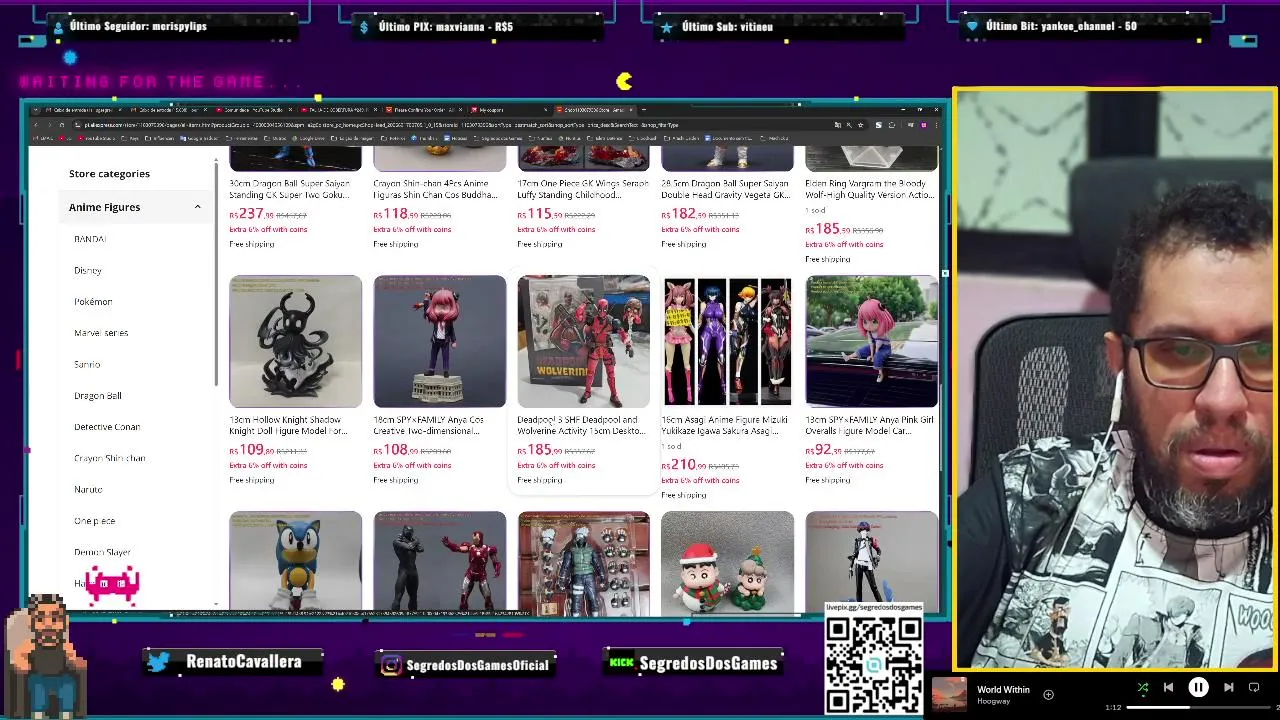Open the Kakashi action figure image
Image resolution: width=1280 pixels, height=720 pixels.
584,562
